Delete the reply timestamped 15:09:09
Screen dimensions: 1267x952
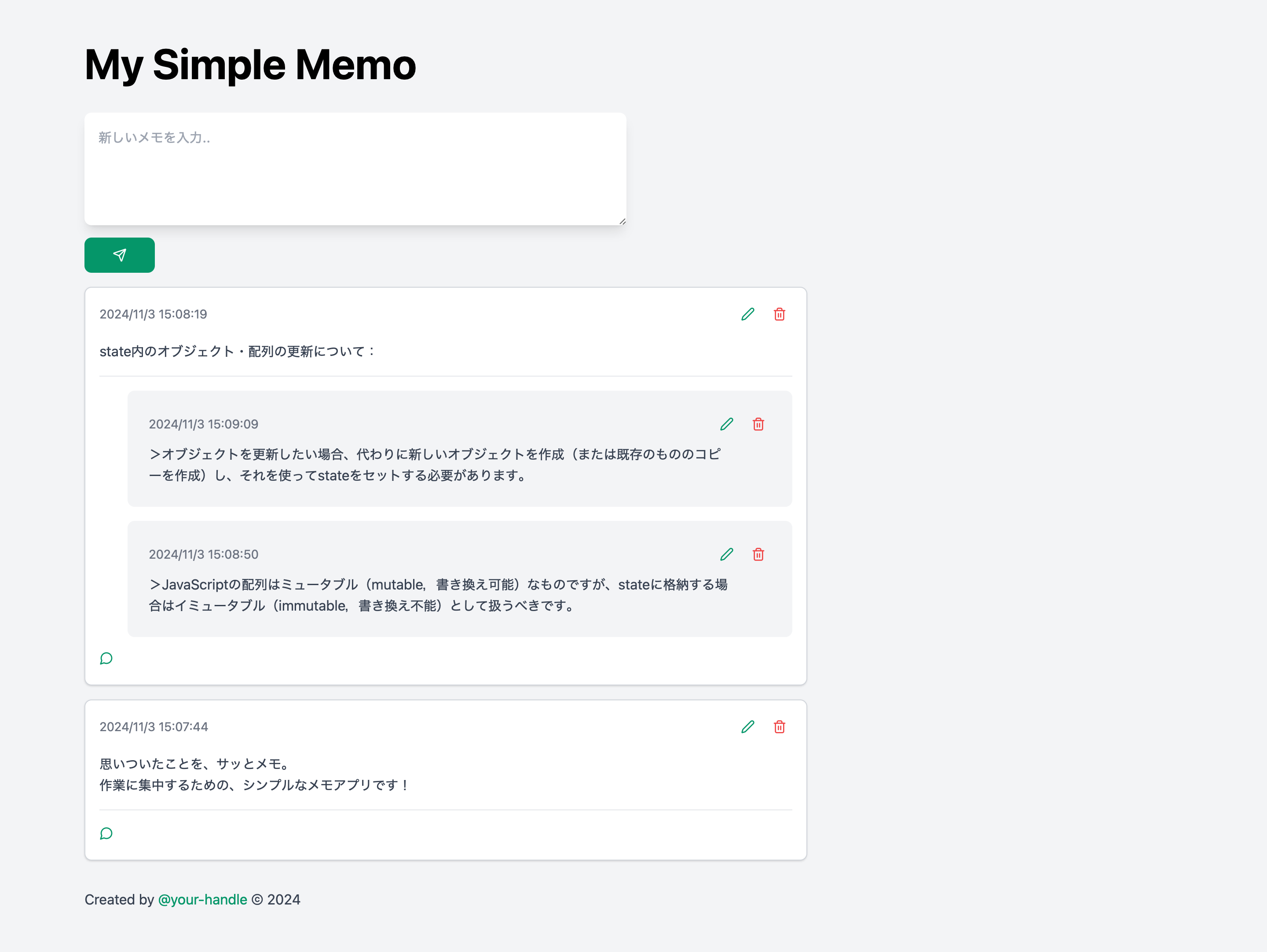click(x=758, y=424)
